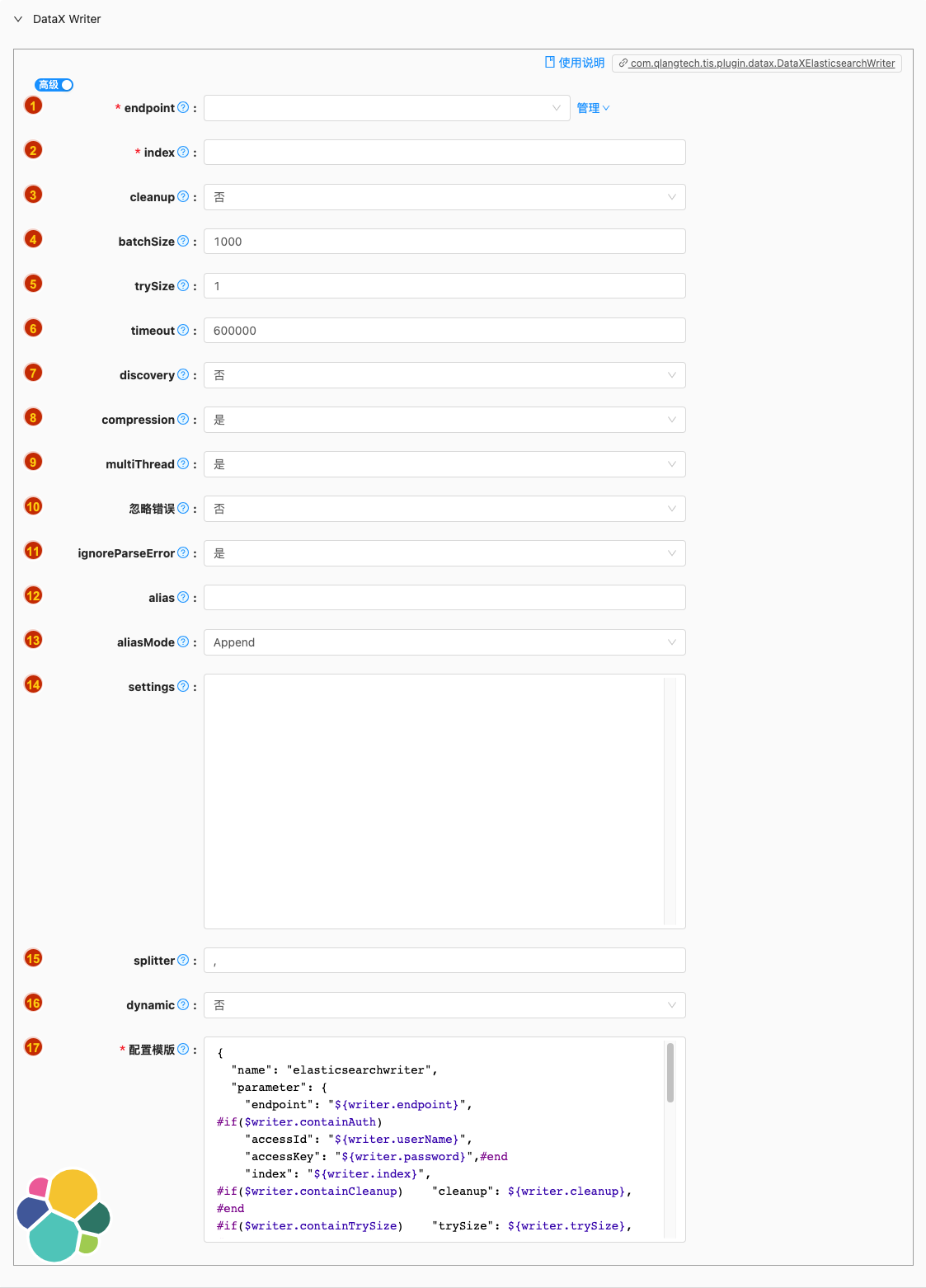Screen dimensions: 926x1288
Task: Open the aliasMode Append dropdown
Action: [x=444, y=642]
